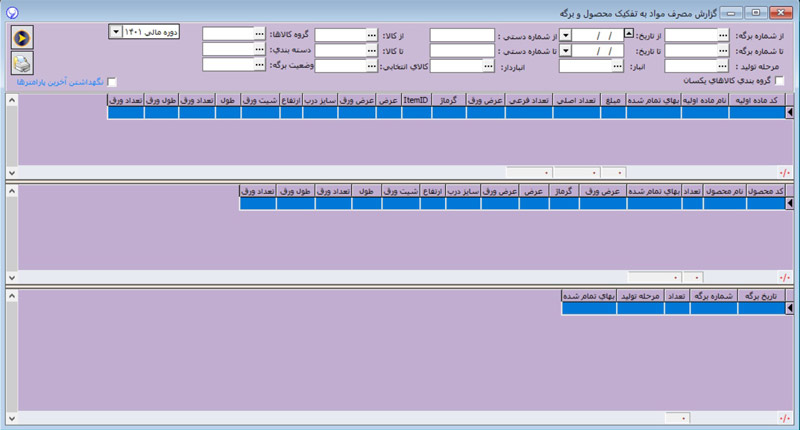Click the print report icon

pyautogui.click(x=22, y=64)
